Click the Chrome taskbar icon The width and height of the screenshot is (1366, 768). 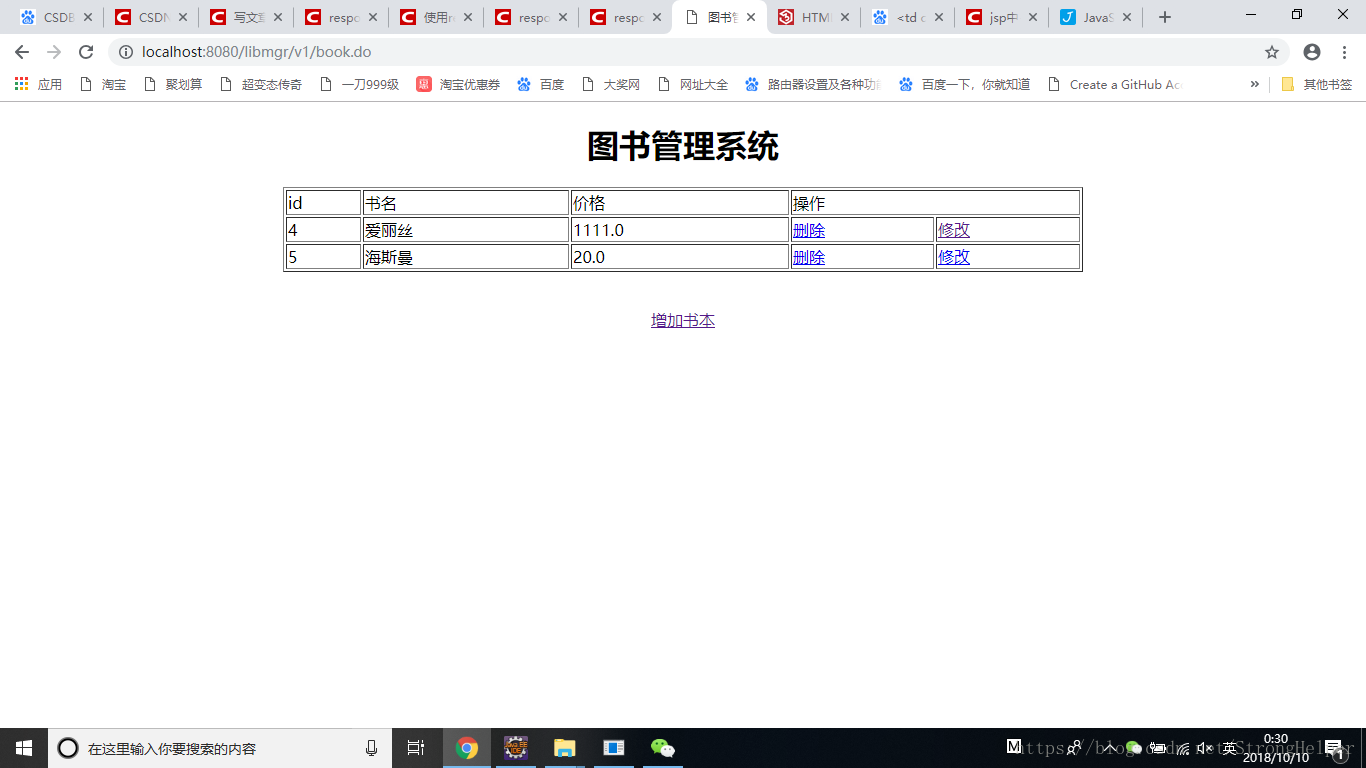click(x=467, y=748)
